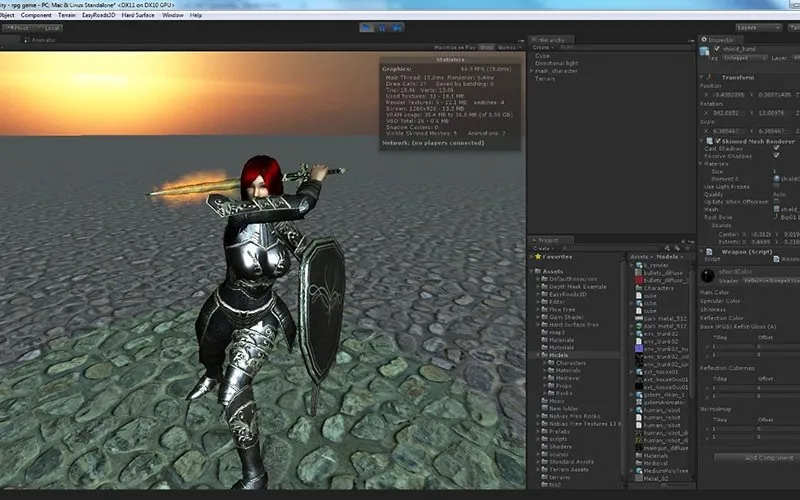Click the Skinned Mesh Renderer component icon
The image size is (800, 500).
pyautogui.click(x=709, y=141)
